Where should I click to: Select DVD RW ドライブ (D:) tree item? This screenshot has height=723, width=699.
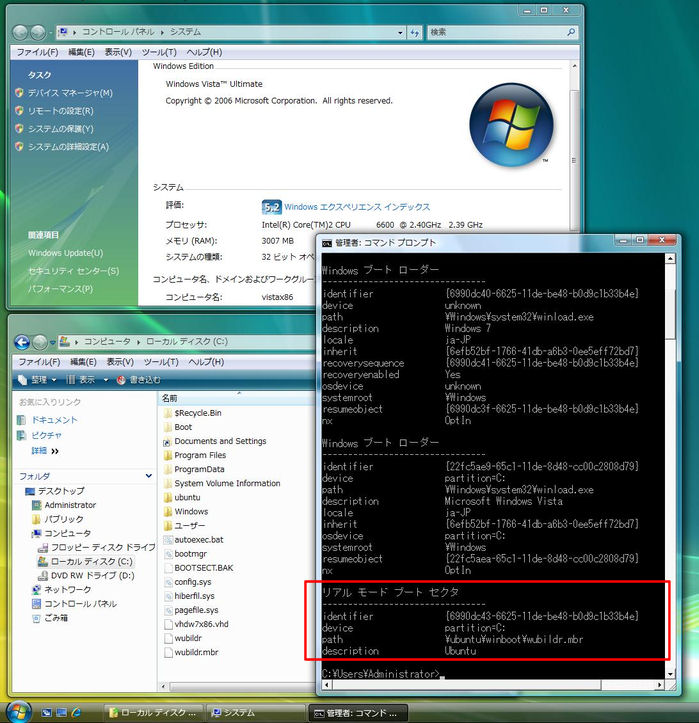pos(93,575)
